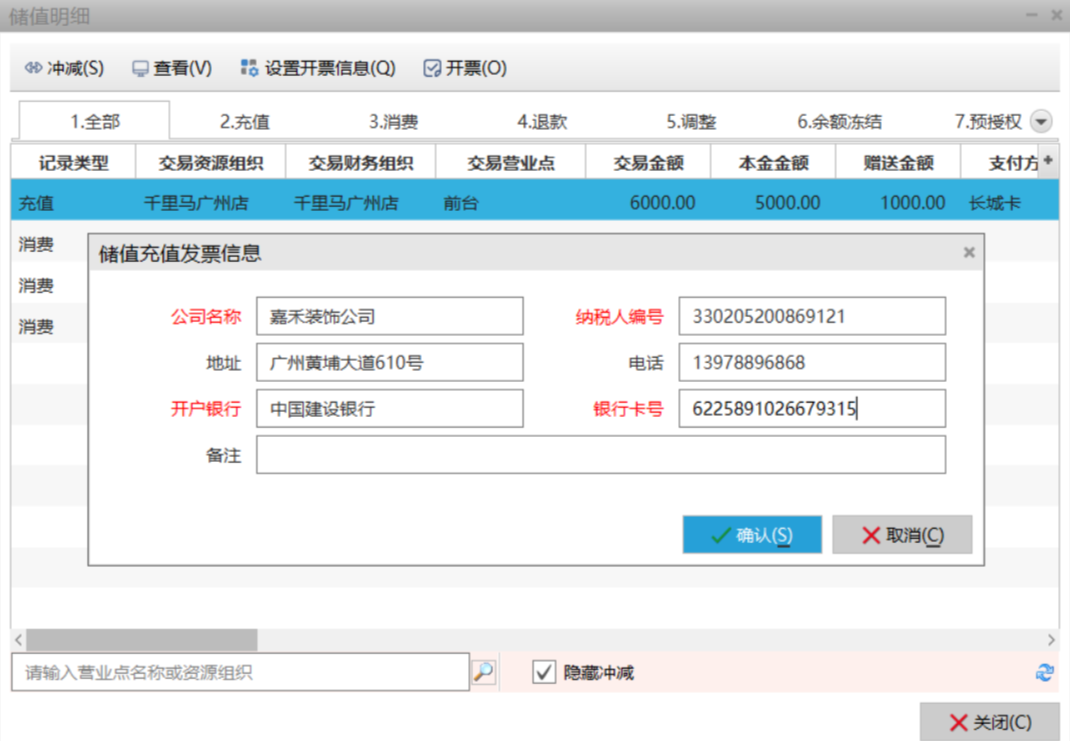Switch to the 2.充值 tab
Viewport: 1070px width, 741px height.
point(244,122)
